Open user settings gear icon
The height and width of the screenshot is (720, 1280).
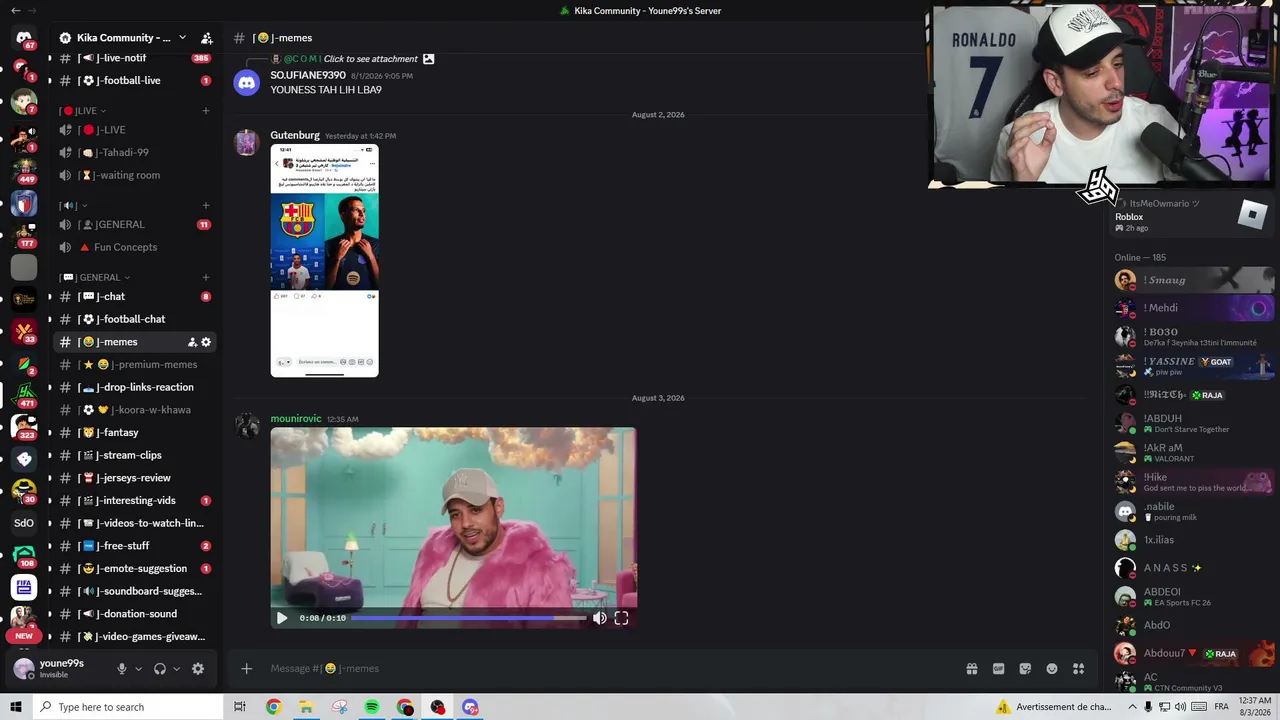pyautogui.click(x=198, y=669)
